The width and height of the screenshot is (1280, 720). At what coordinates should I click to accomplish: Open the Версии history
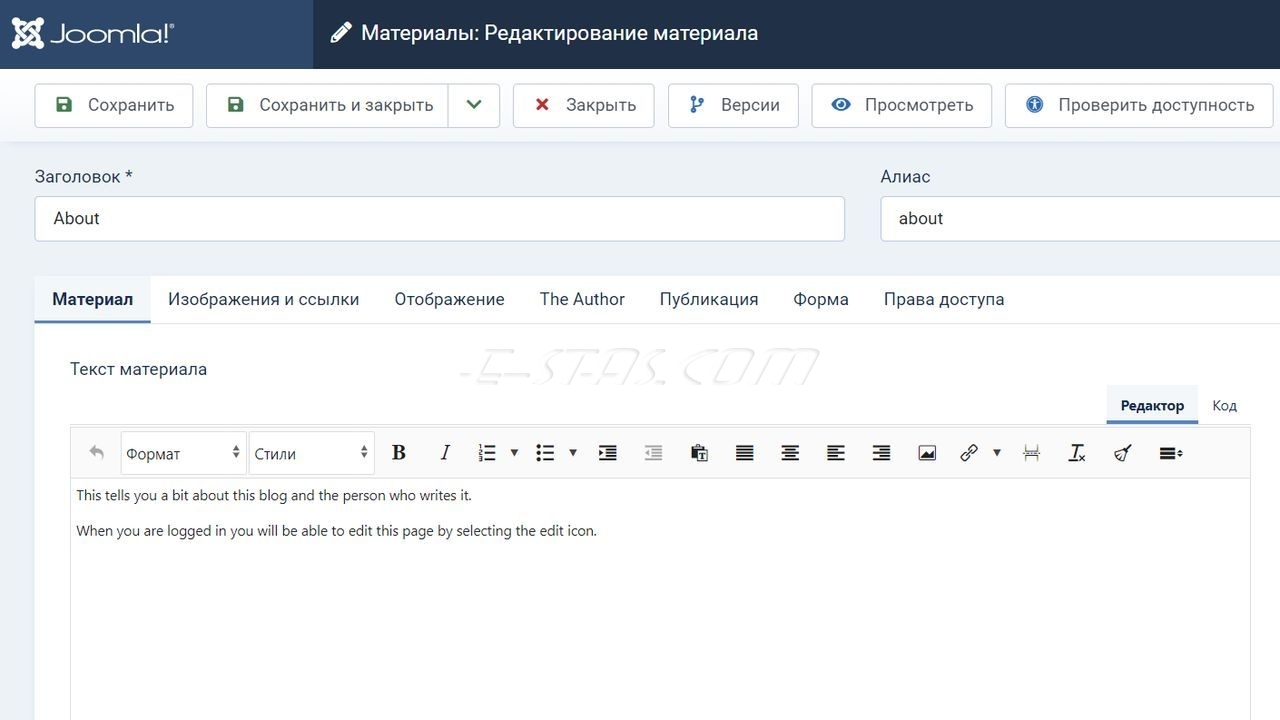(733, 105)
